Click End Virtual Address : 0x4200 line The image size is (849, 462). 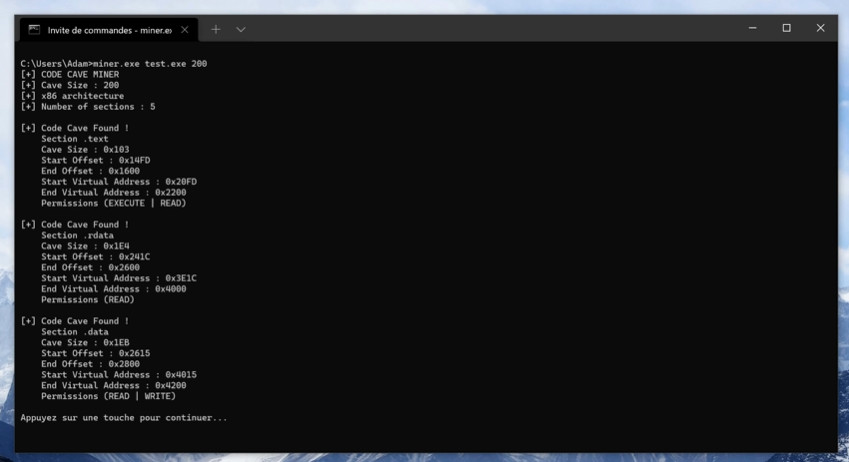[x=114, y=385]
